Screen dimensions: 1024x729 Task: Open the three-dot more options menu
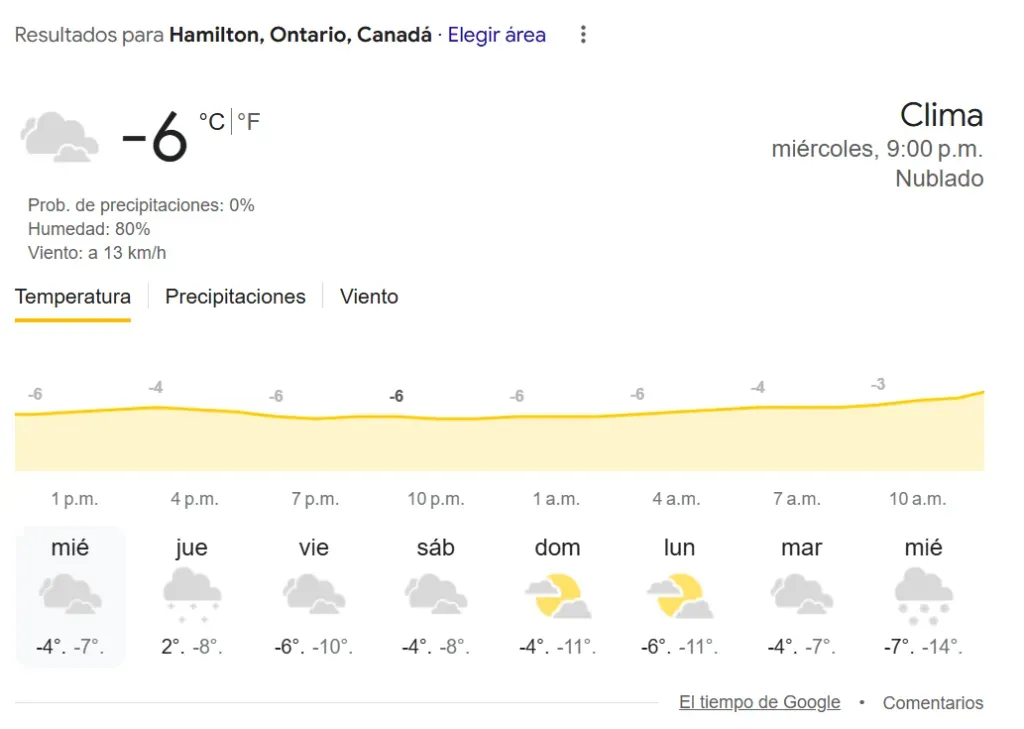pos(583,35)
